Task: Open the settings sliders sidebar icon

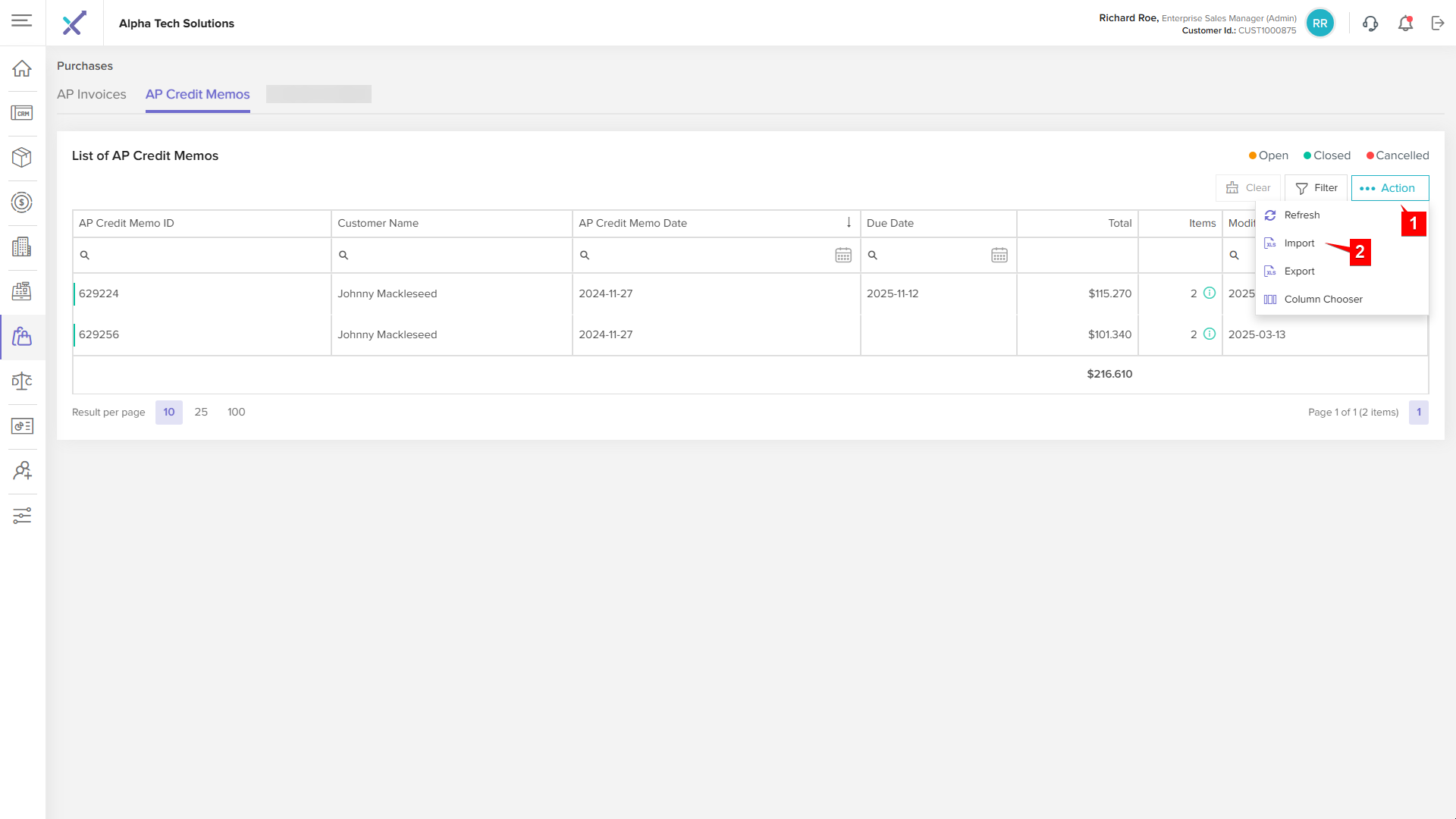Action: (x=22, y=516)
